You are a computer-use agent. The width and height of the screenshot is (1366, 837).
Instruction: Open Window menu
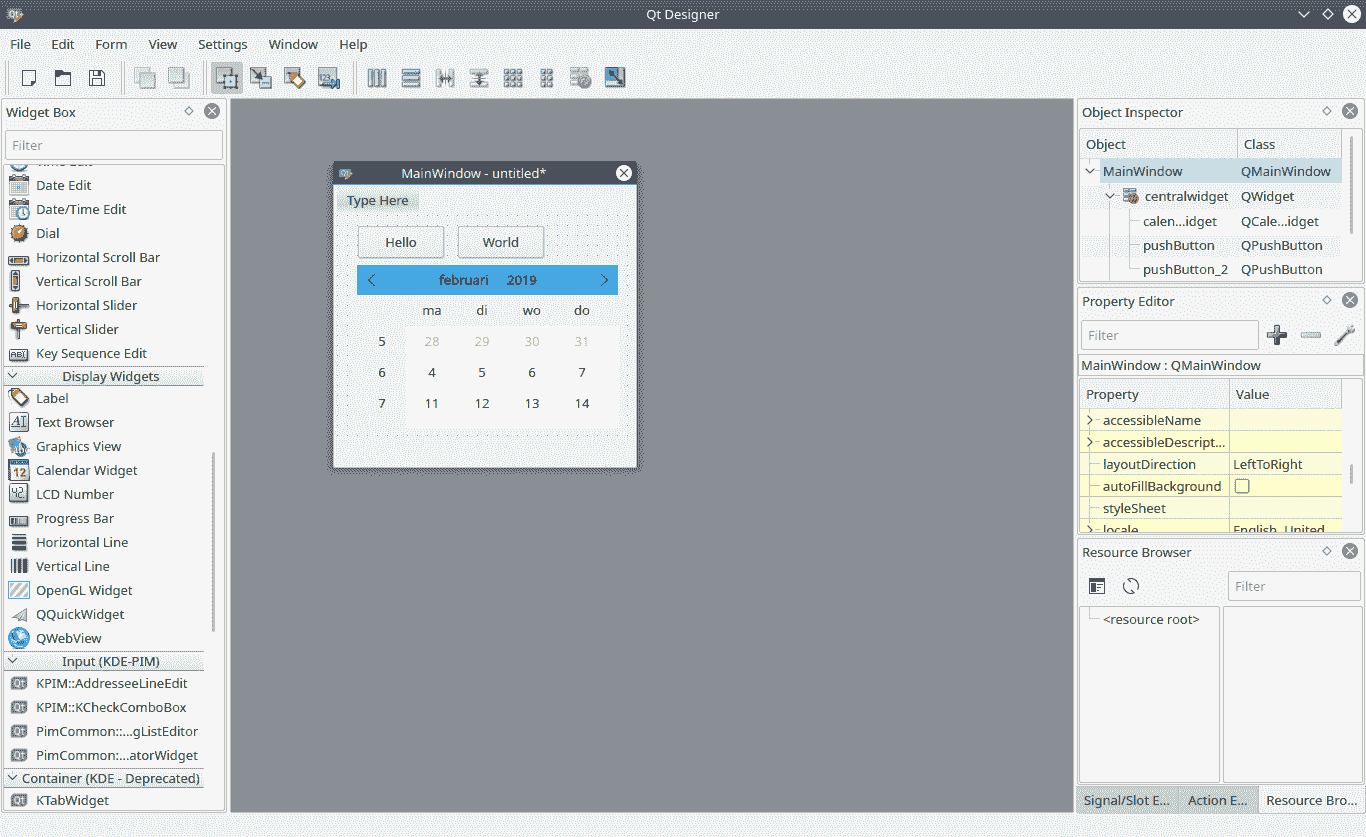[x=293, y=44]
